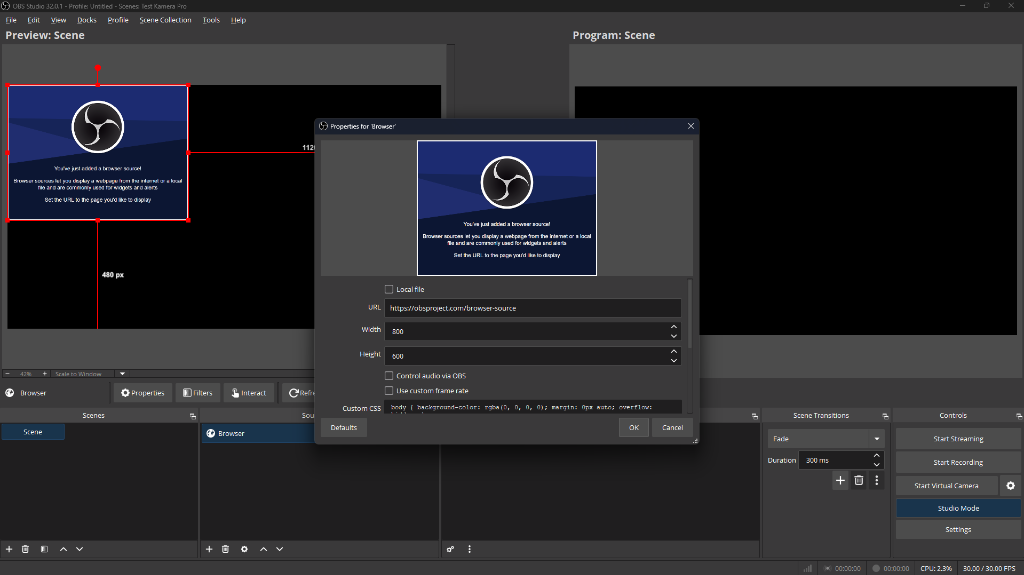1024x575 pixels.
Task: Move source down arrow in Sources dock
Action: tap(280, 550)
